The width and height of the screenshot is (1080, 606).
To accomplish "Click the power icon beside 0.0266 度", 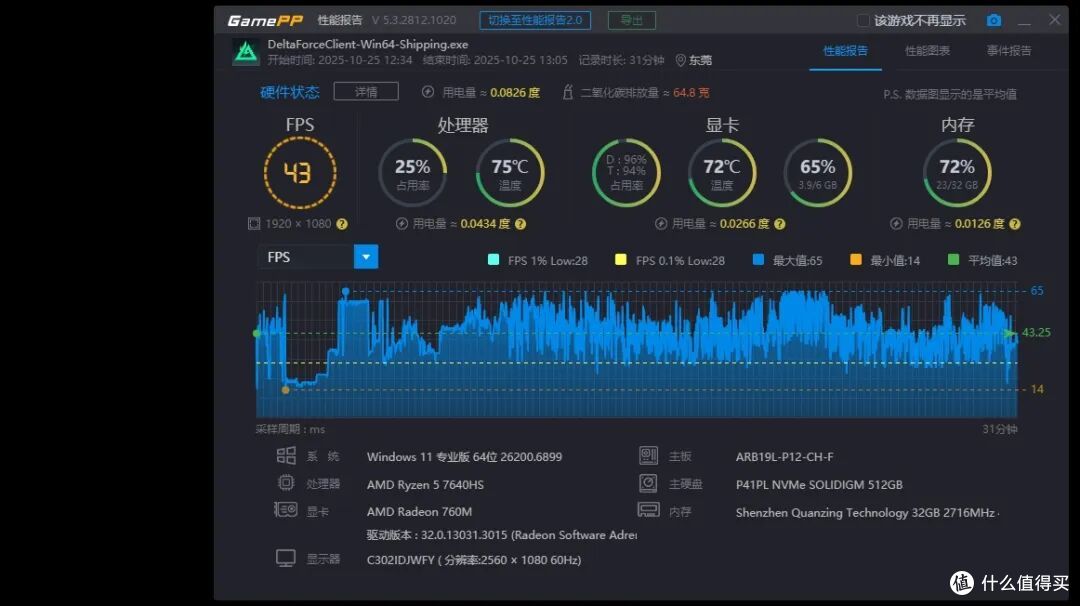I will click(661, 224).
